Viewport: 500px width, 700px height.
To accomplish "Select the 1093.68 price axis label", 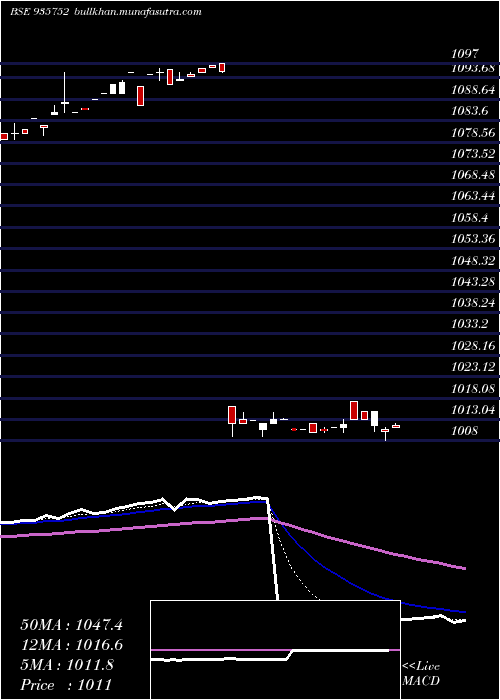I will coord(473,68).
